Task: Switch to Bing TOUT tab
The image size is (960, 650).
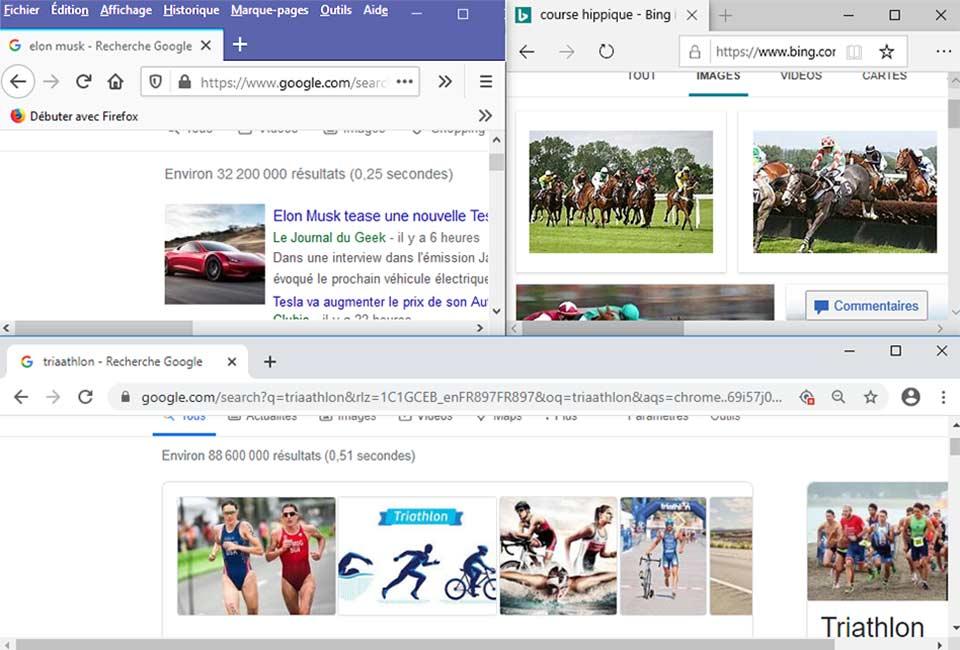Action: [641, 76]
